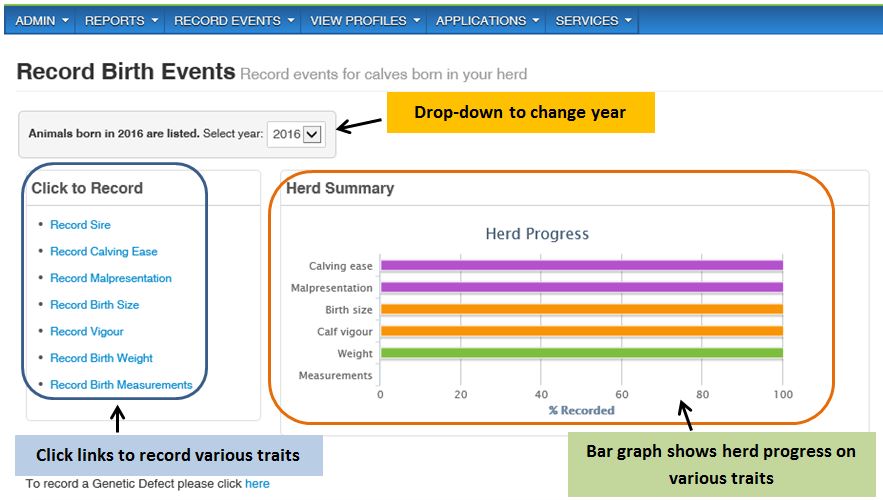The height and width of the screenshot is (500, 883).
Task: Click the 'Measurements' chart row label
Action: pyautogui.click(x=336, y=376)
